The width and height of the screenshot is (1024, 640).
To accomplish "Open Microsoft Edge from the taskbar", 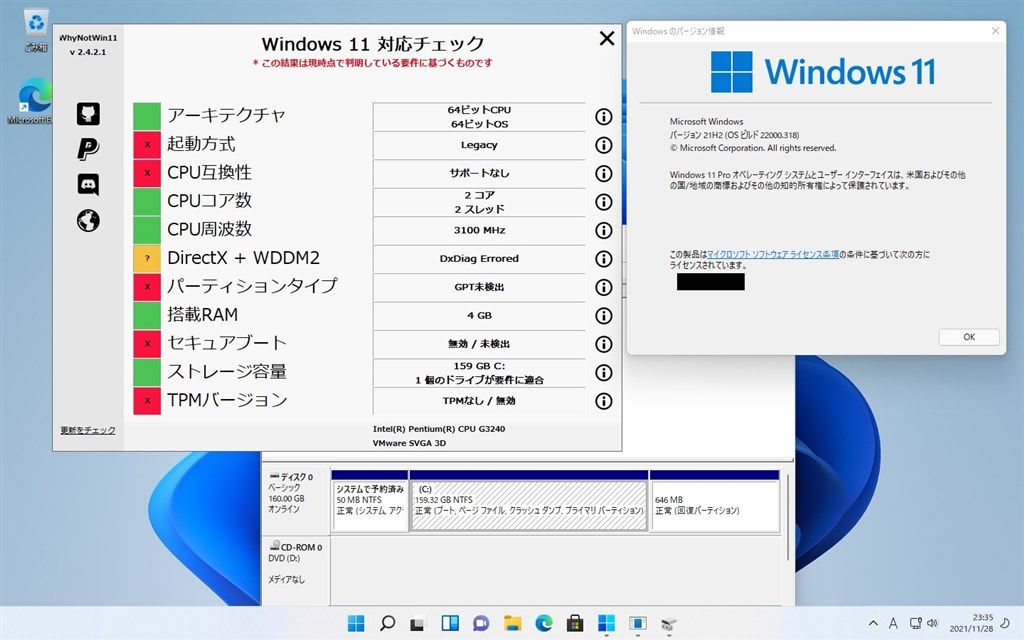I will click(x=544, y=624).
